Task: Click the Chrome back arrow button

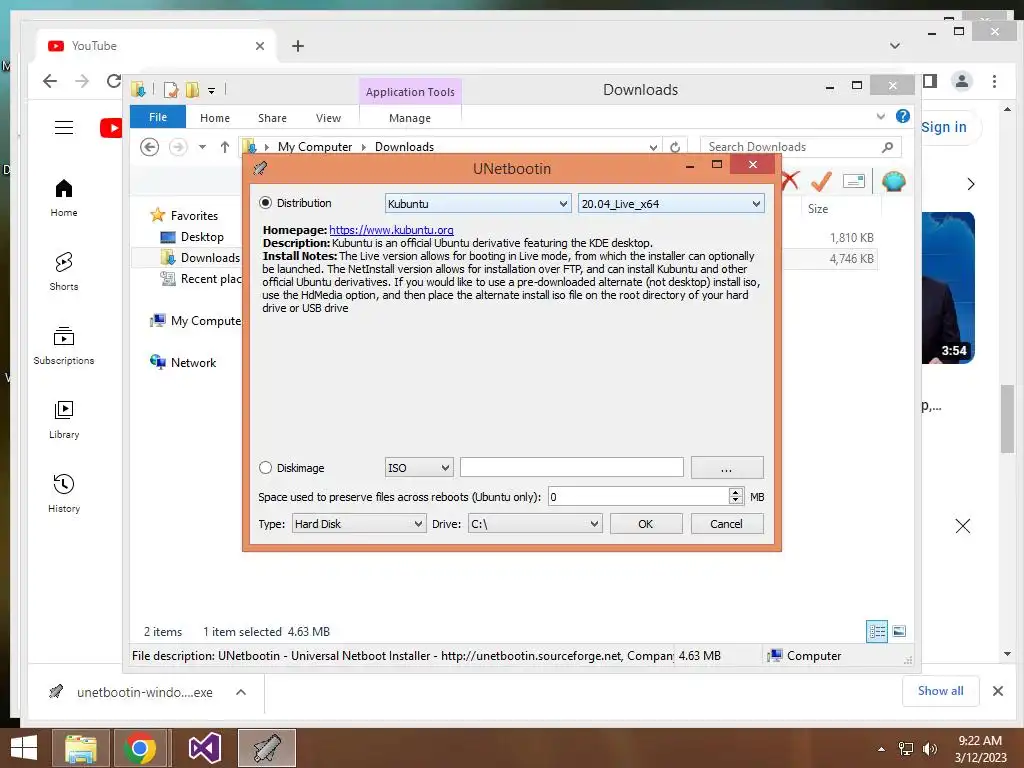Action: click(x=50, y=81)
